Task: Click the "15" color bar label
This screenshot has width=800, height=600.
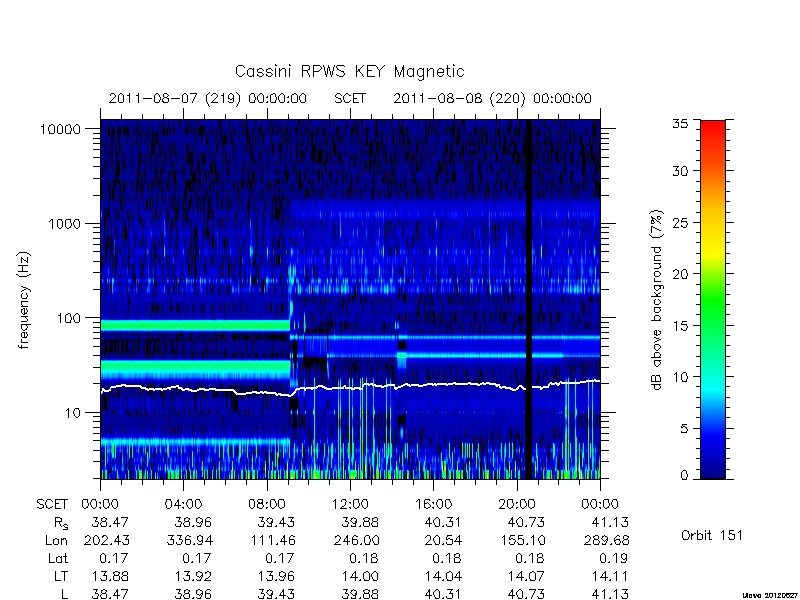Action: 680,325
